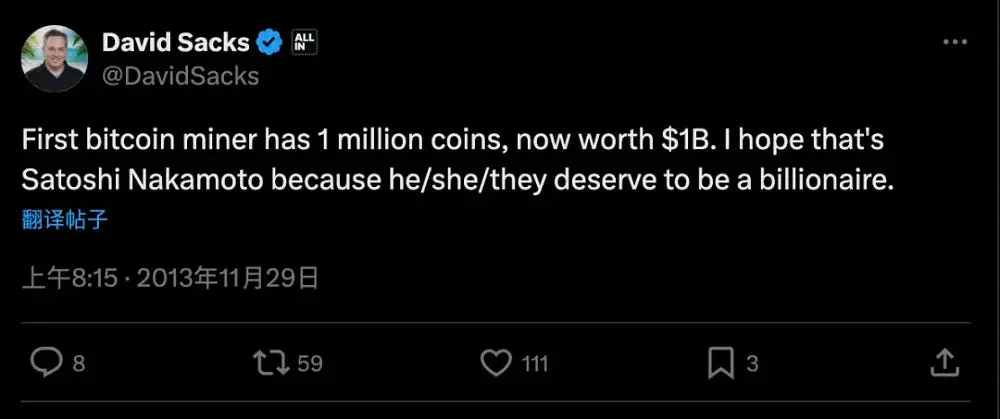Click the reply speech bubble icon

[48, 363]
